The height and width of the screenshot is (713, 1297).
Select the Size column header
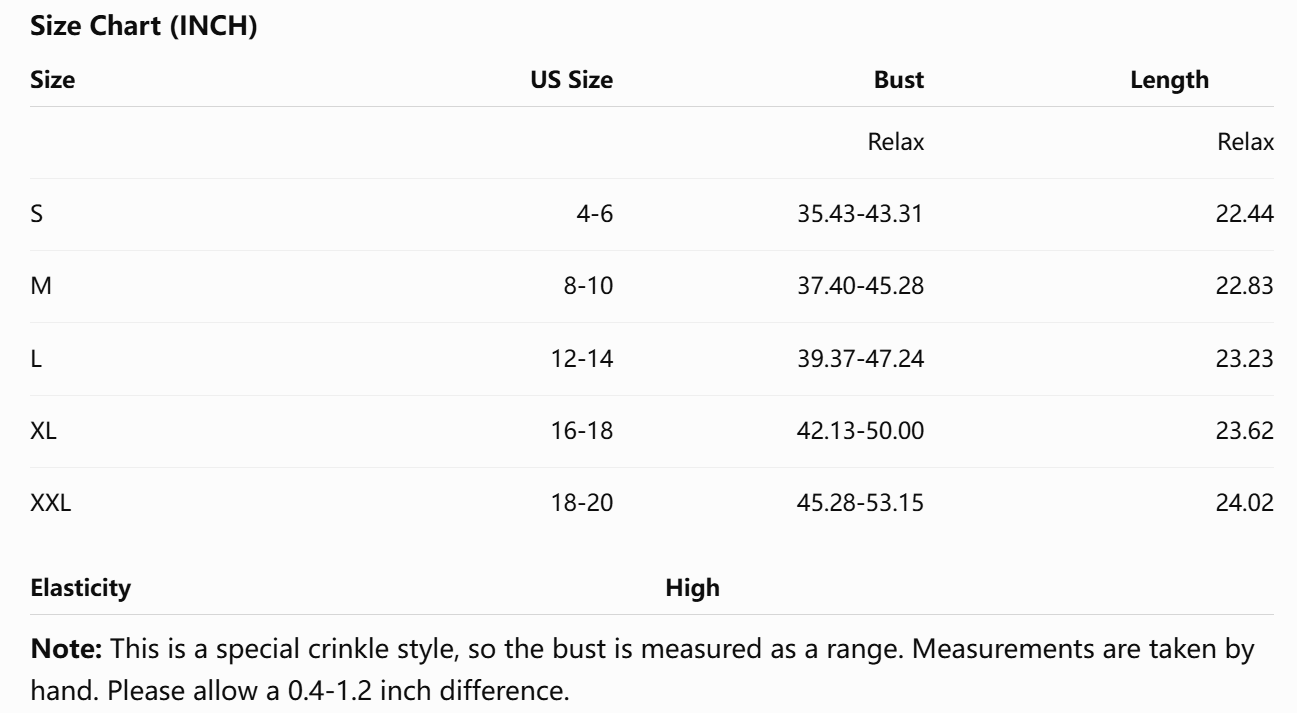(x=53, y=80)
